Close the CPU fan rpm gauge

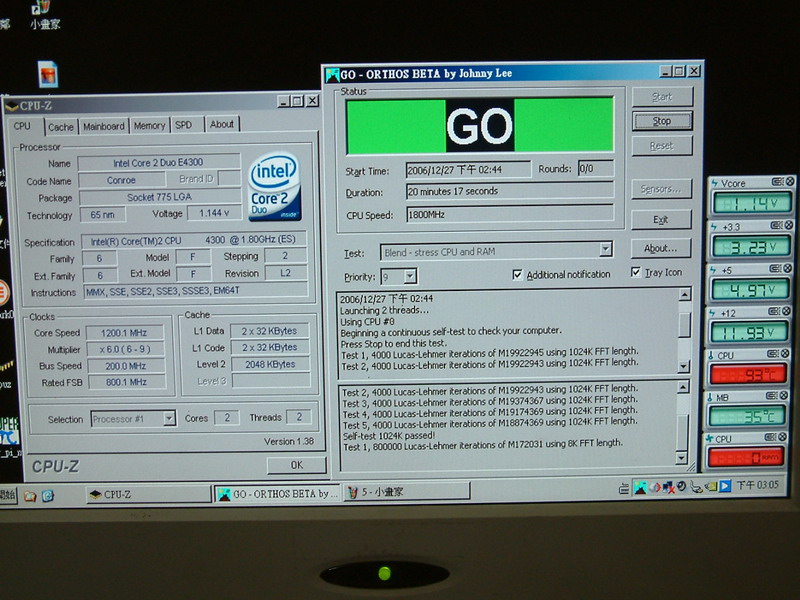(783, 437)
